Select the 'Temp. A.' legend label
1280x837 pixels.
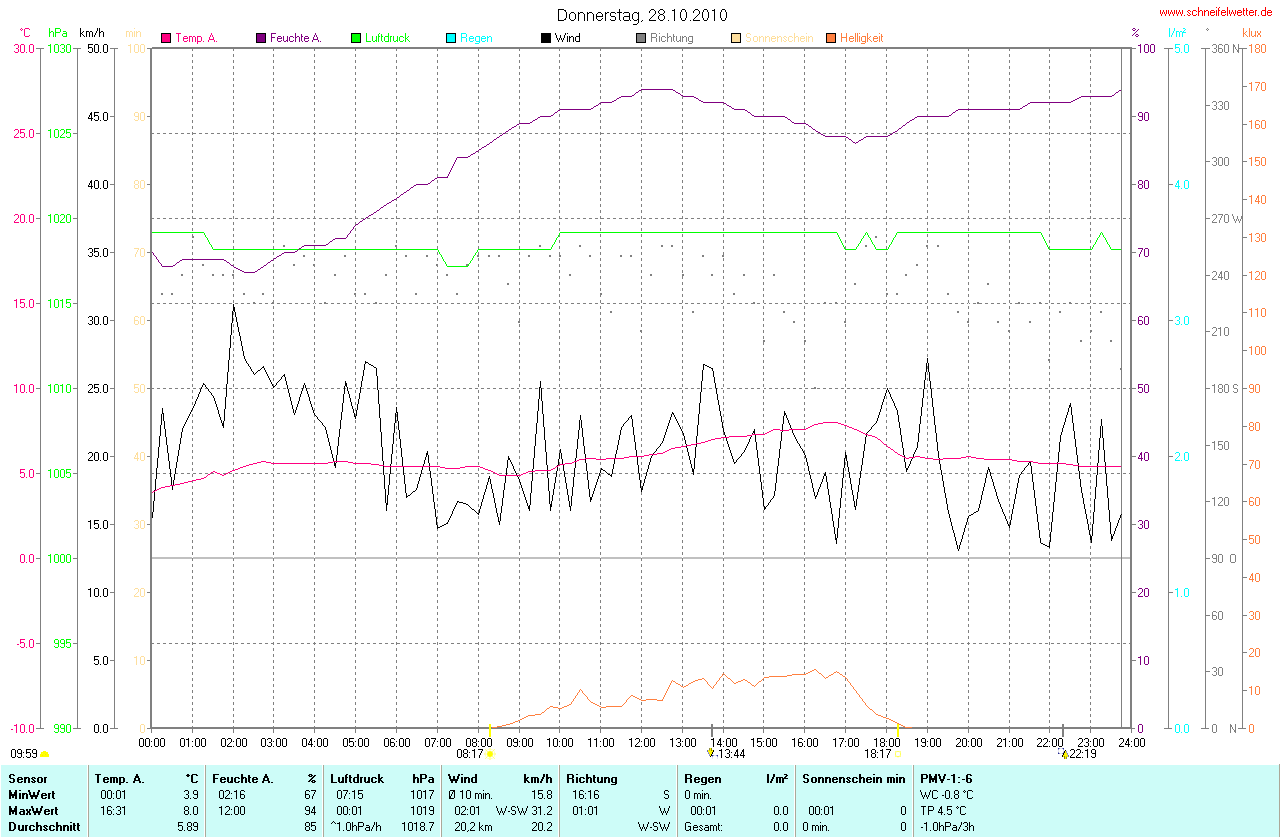tap(196, 38)
